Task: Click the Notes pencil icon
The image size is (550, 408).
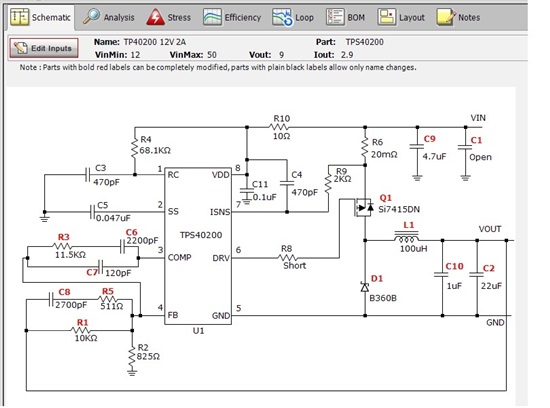Action: coord(446,17)
